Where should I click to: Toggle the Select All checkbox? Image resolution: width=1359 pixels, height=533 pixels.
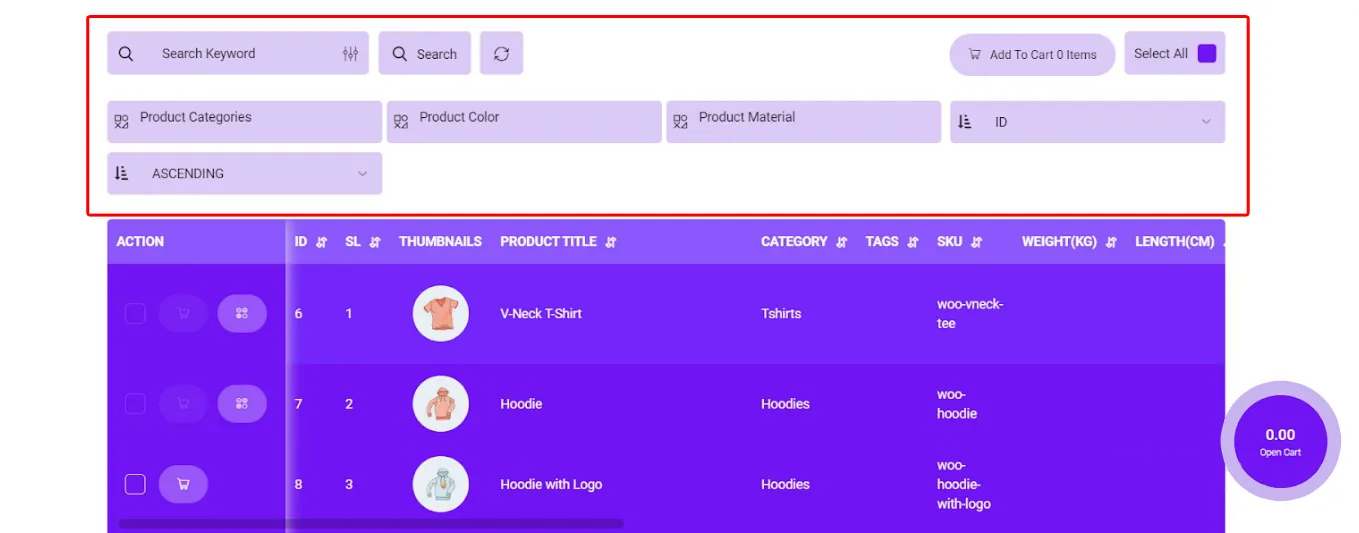(x=1207, y=54)
